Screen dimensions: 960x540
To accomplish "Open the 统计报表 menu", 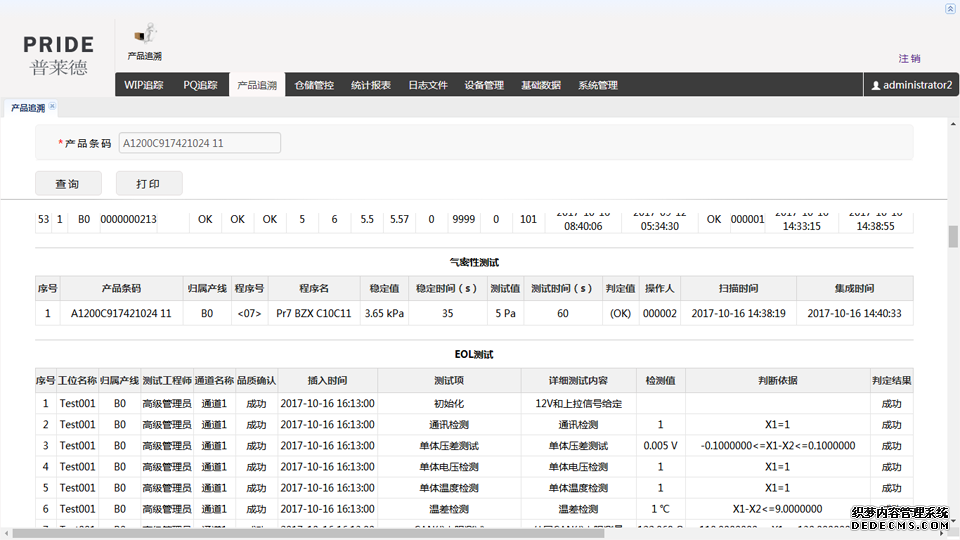I will [371, 86].
